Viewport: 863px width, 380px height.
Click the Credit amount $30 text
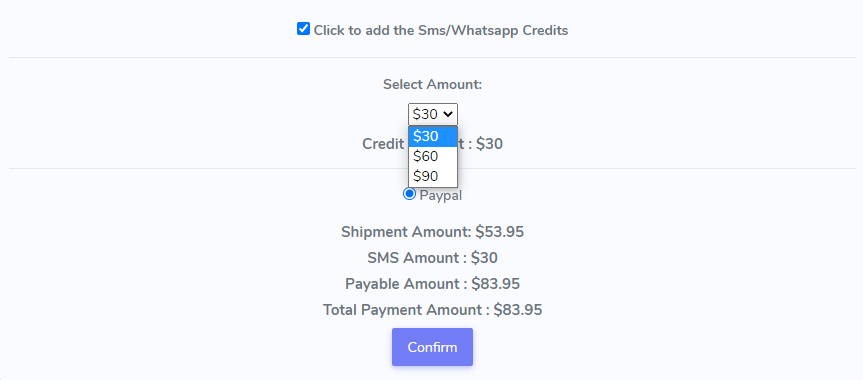(432, 144)
